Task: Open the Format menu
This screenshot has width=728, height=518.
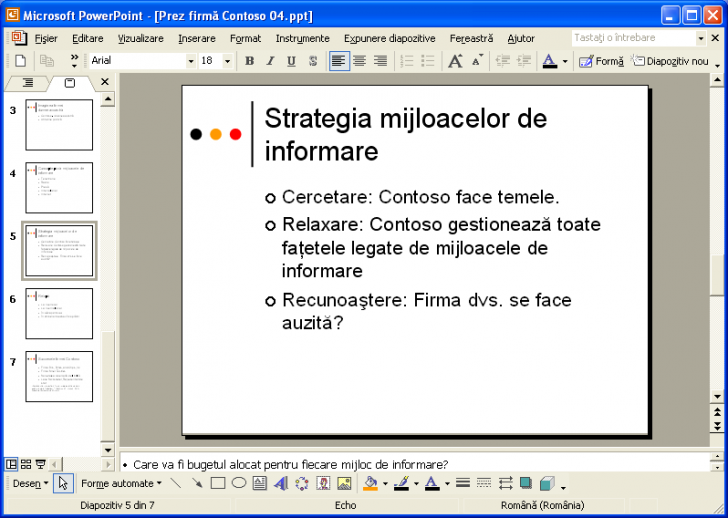Action: click(246, 39)
